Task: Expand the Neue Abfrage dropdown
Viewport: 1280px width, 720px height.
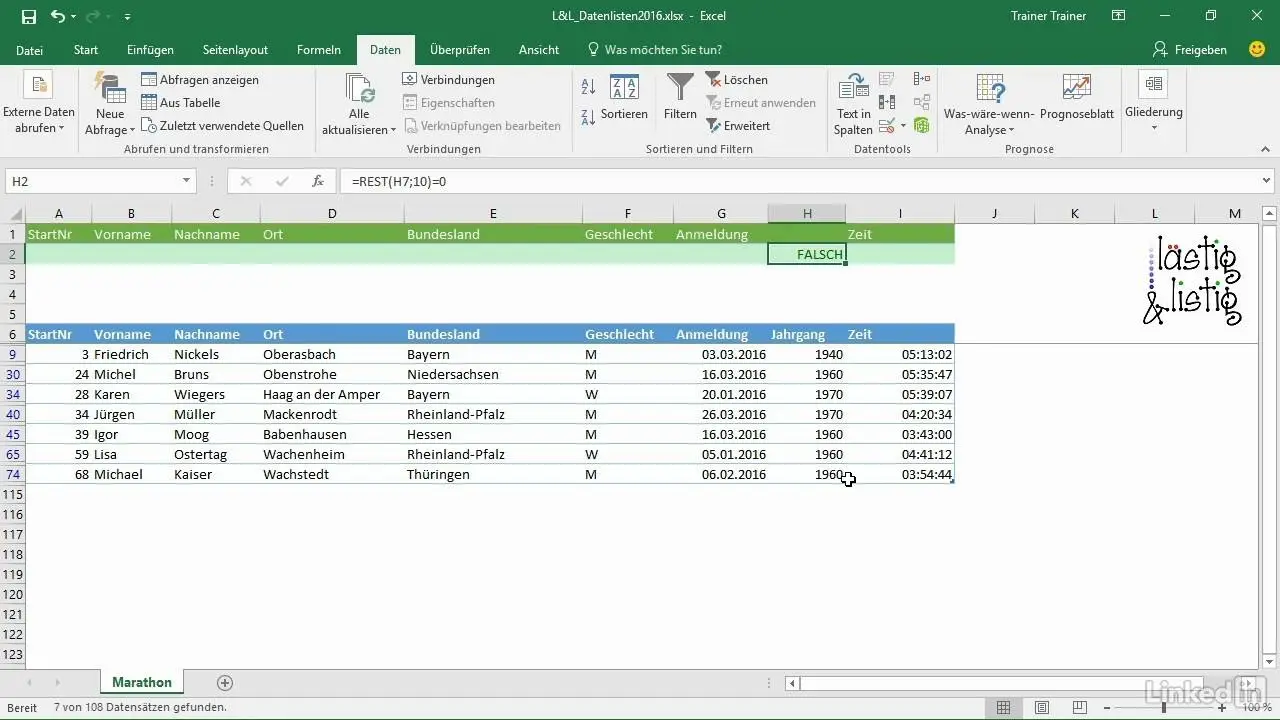Action: (109, 104)
